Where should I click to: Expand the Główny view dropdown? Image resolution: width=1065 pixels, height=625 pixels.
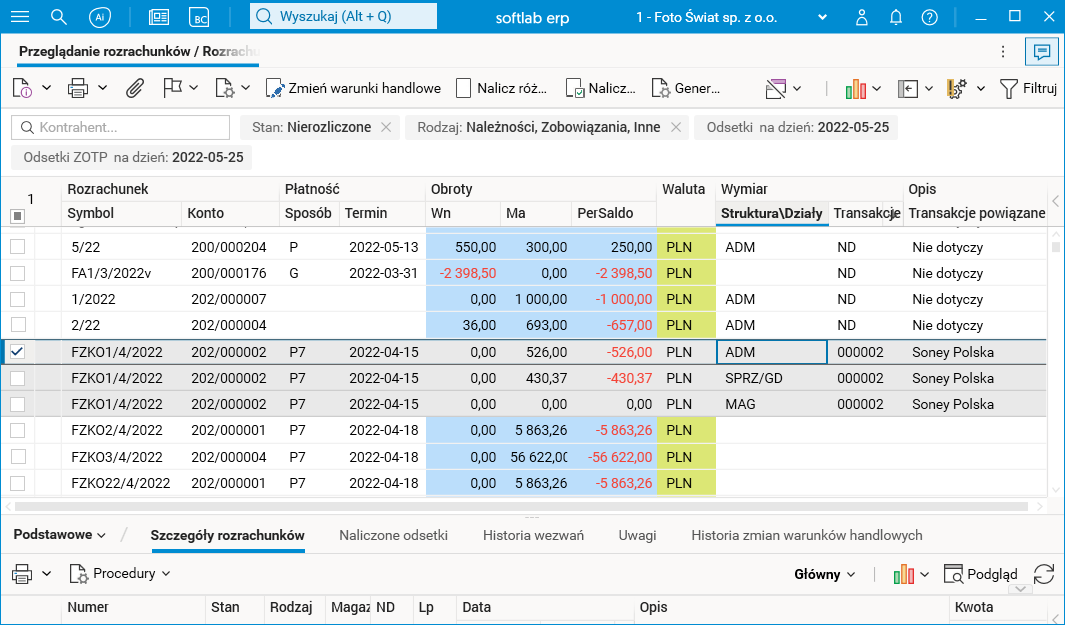[x=825, y=574]
